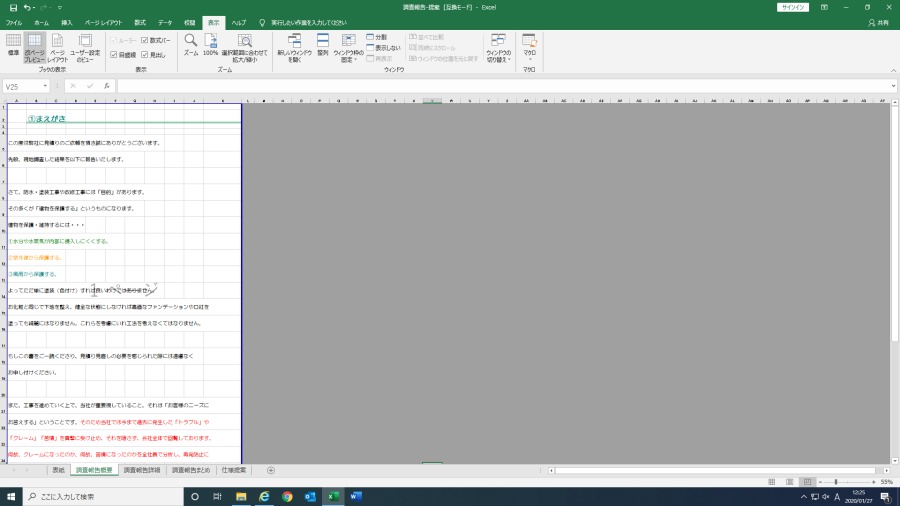Click 実行したい作業を入力してください search box
The height and width of the screenshot is (506, 900).
(308, 23)
